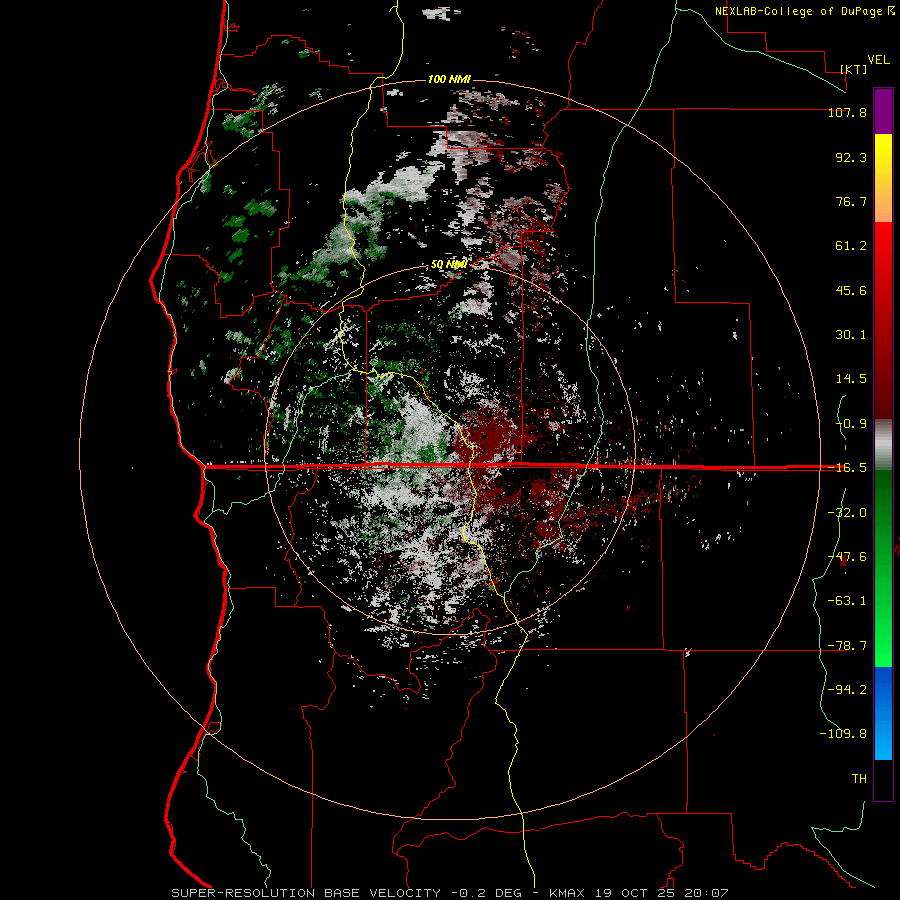Select the -78.7 scale value
This screenshot has height=900, width=900.
click(847, 646)
